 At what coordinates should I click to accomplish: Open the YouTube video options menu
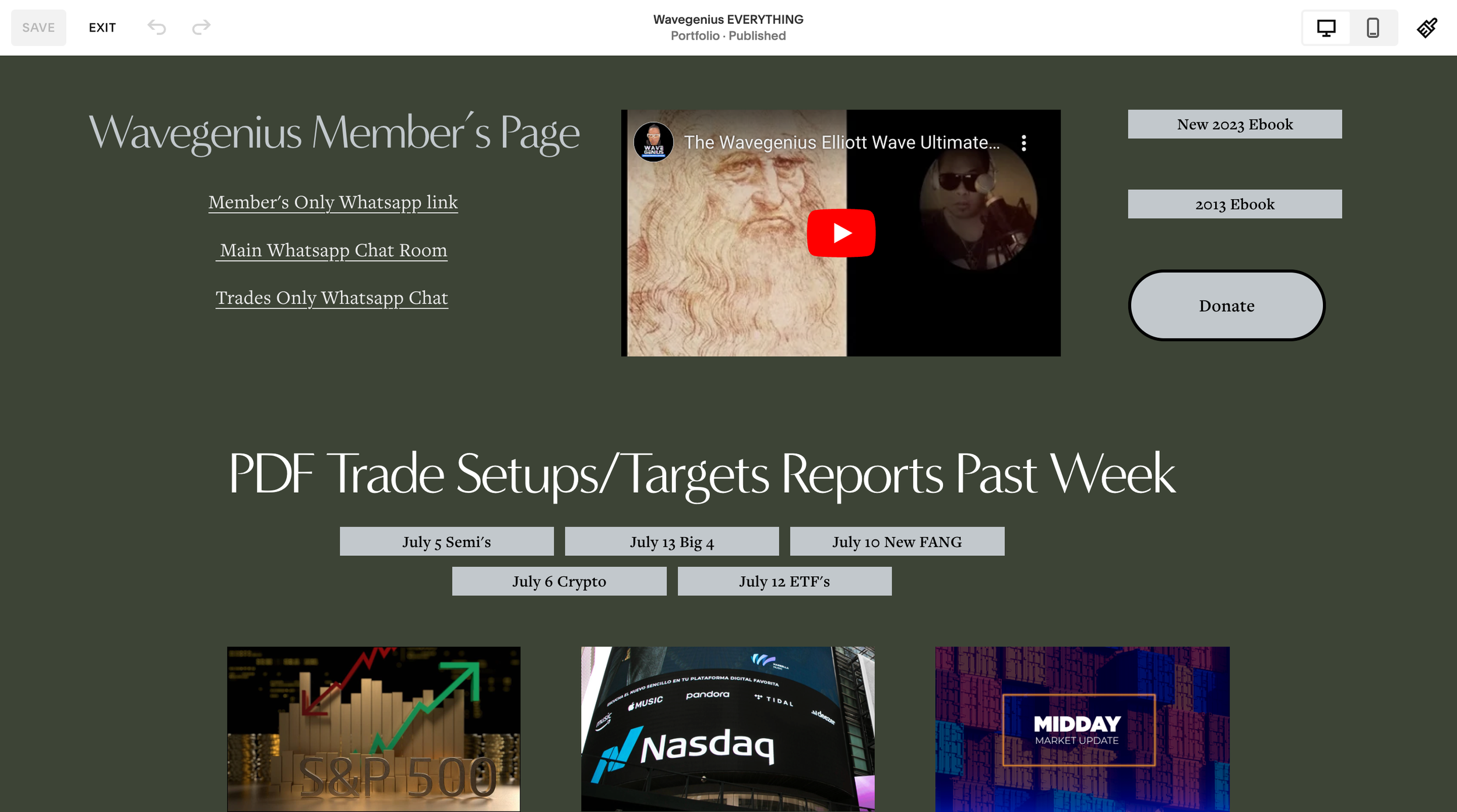[x=1023, y=143]
